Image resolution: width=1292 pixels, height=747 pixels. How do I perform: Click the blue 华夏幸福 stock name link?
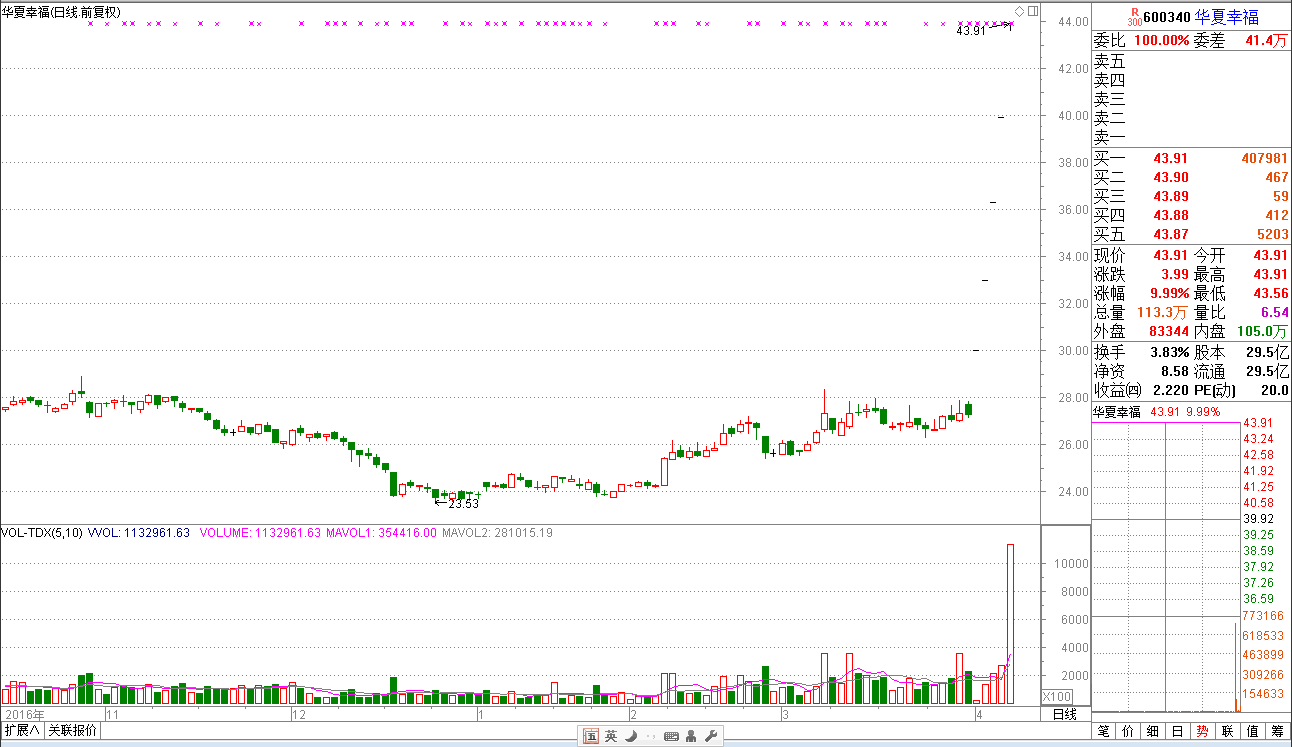point(1227,17)
